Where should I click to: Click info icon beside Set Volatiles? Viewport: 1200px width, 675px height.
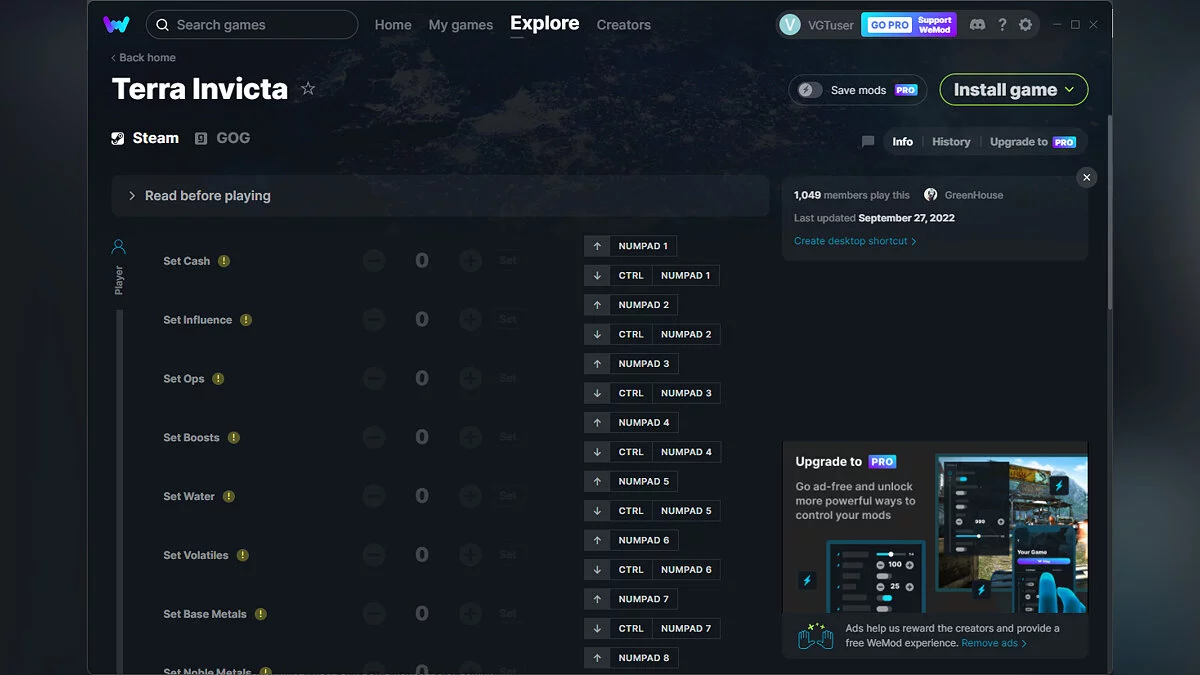[x=242, y=555]
